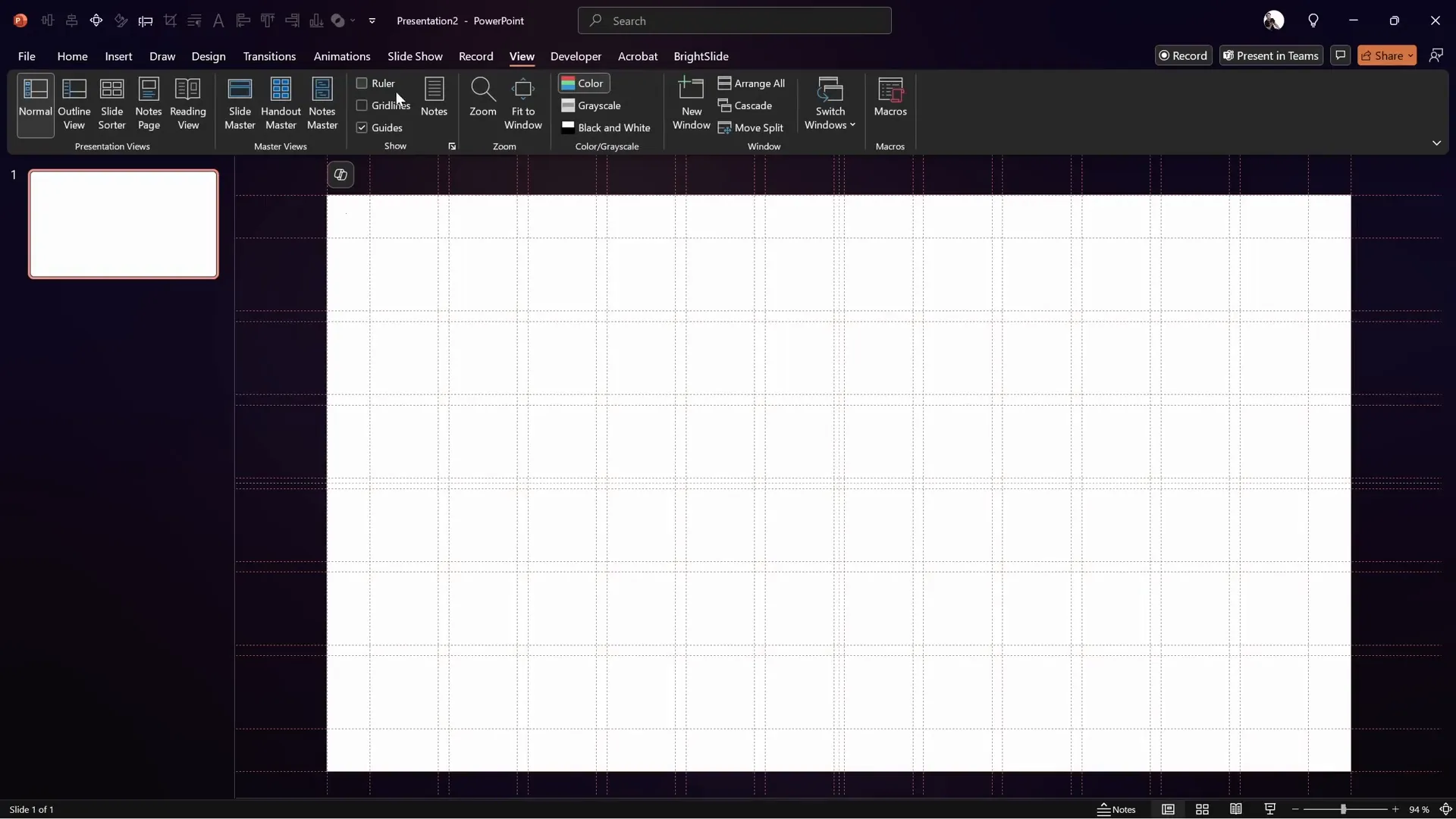This screenshot has height=819, width=1456.
Task: Click Present in Teams
Action: (1271, 55)
